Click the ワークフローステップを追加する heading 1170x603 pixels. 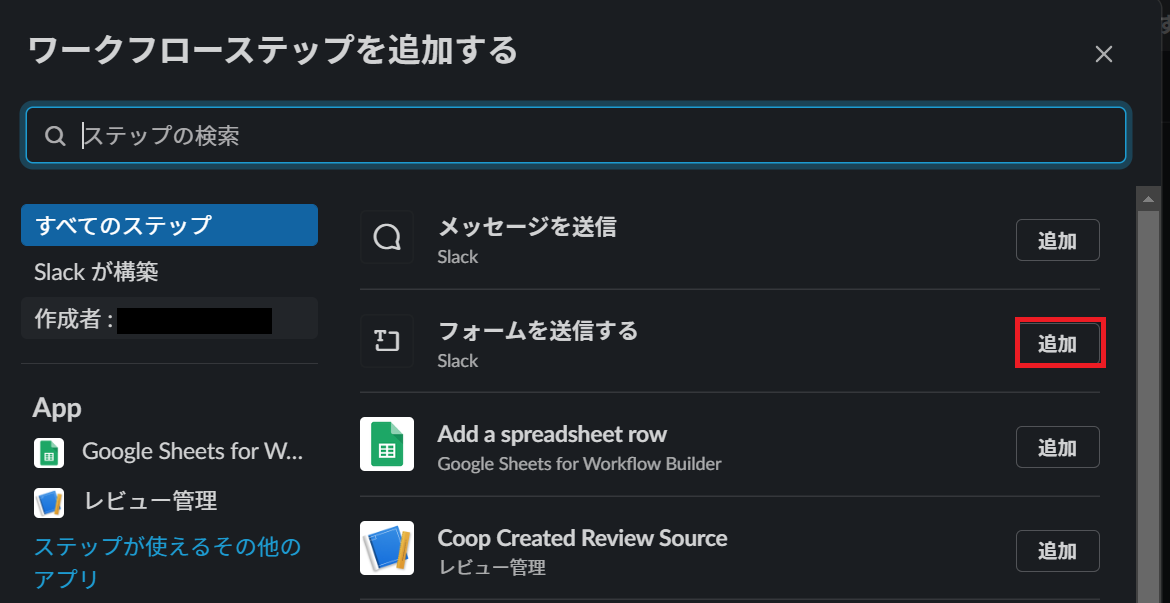click(x=273, y=51)
